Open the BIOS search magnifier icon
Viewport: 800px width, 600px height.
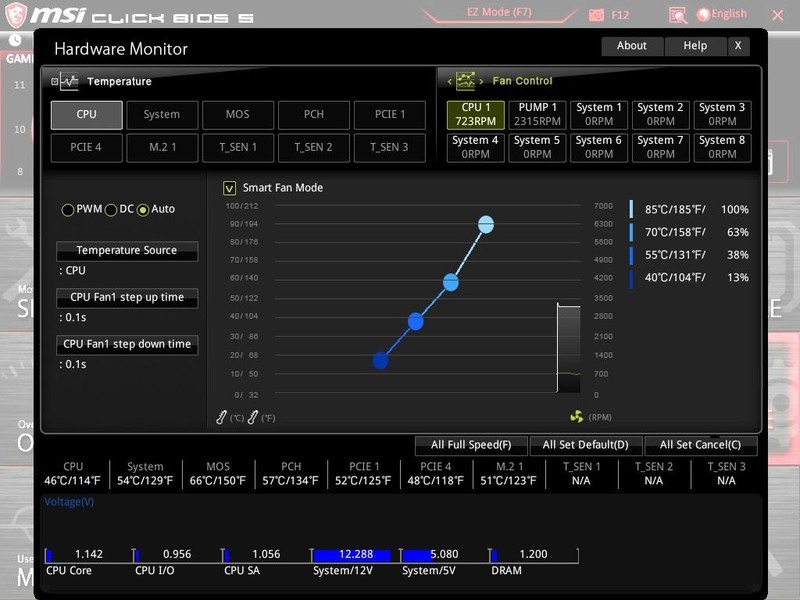[678, 15]
